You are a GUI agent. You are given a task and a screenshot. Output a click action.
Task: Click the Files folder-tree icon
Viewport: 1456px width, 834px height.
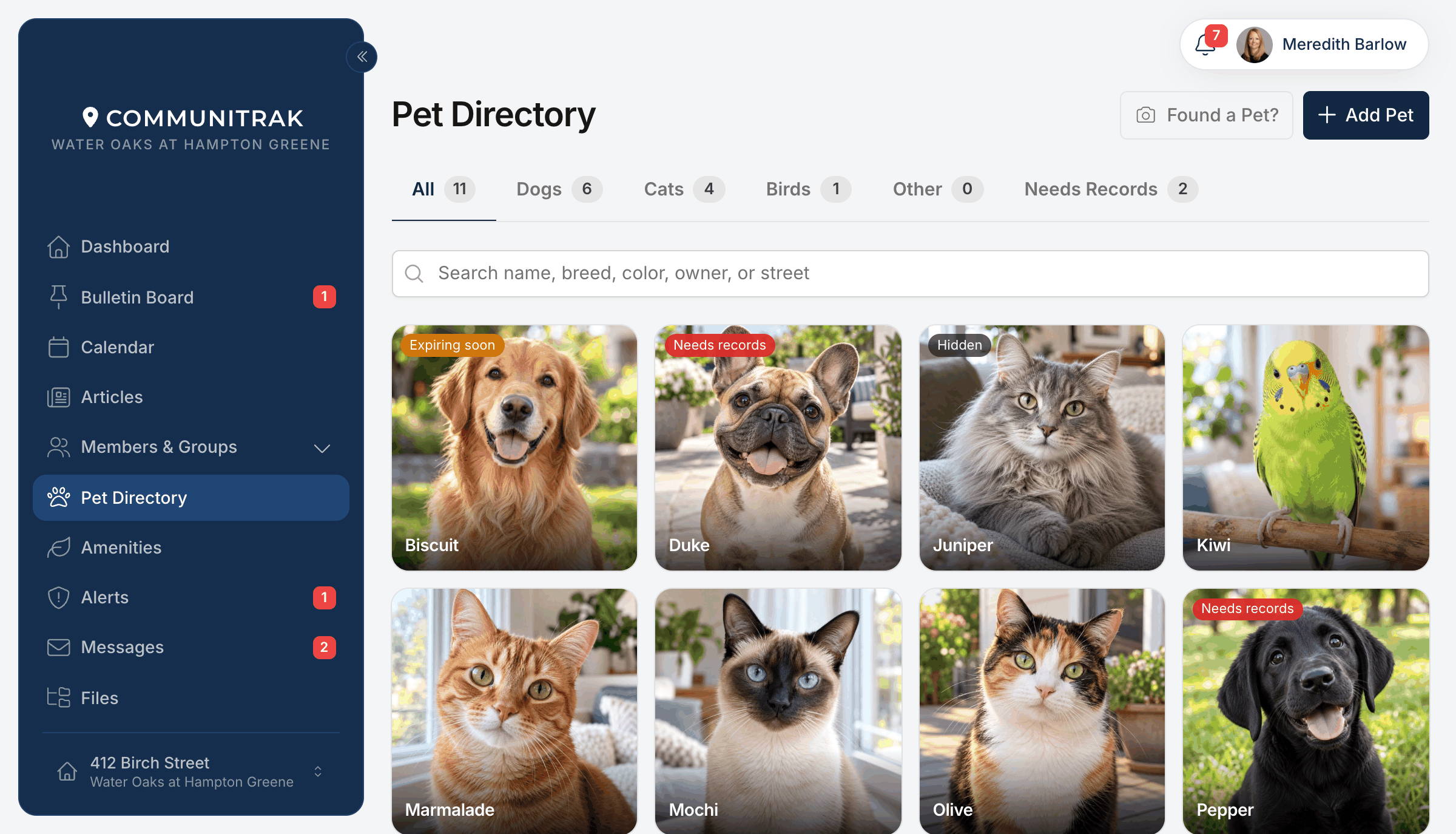pos(58,697)
